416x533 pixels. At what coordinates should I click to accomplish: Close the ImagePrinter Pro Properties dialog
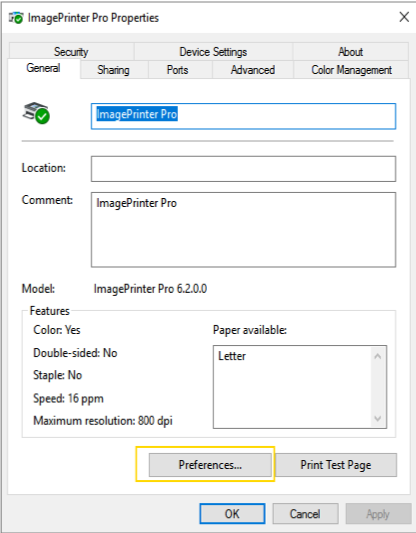[x=404, y=17]
